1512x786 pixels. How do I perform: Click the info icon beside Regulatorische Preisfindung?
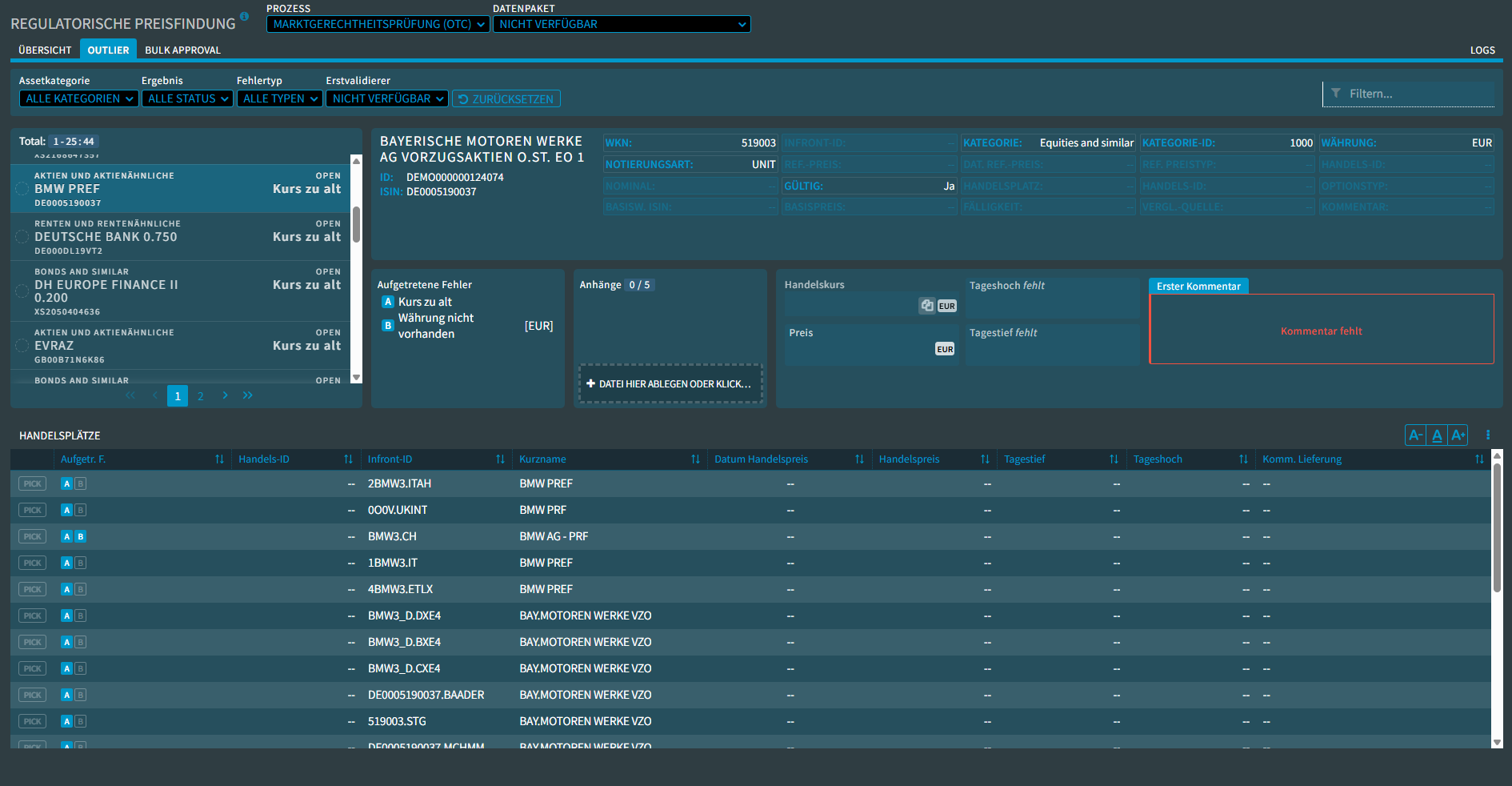[244, 16]
